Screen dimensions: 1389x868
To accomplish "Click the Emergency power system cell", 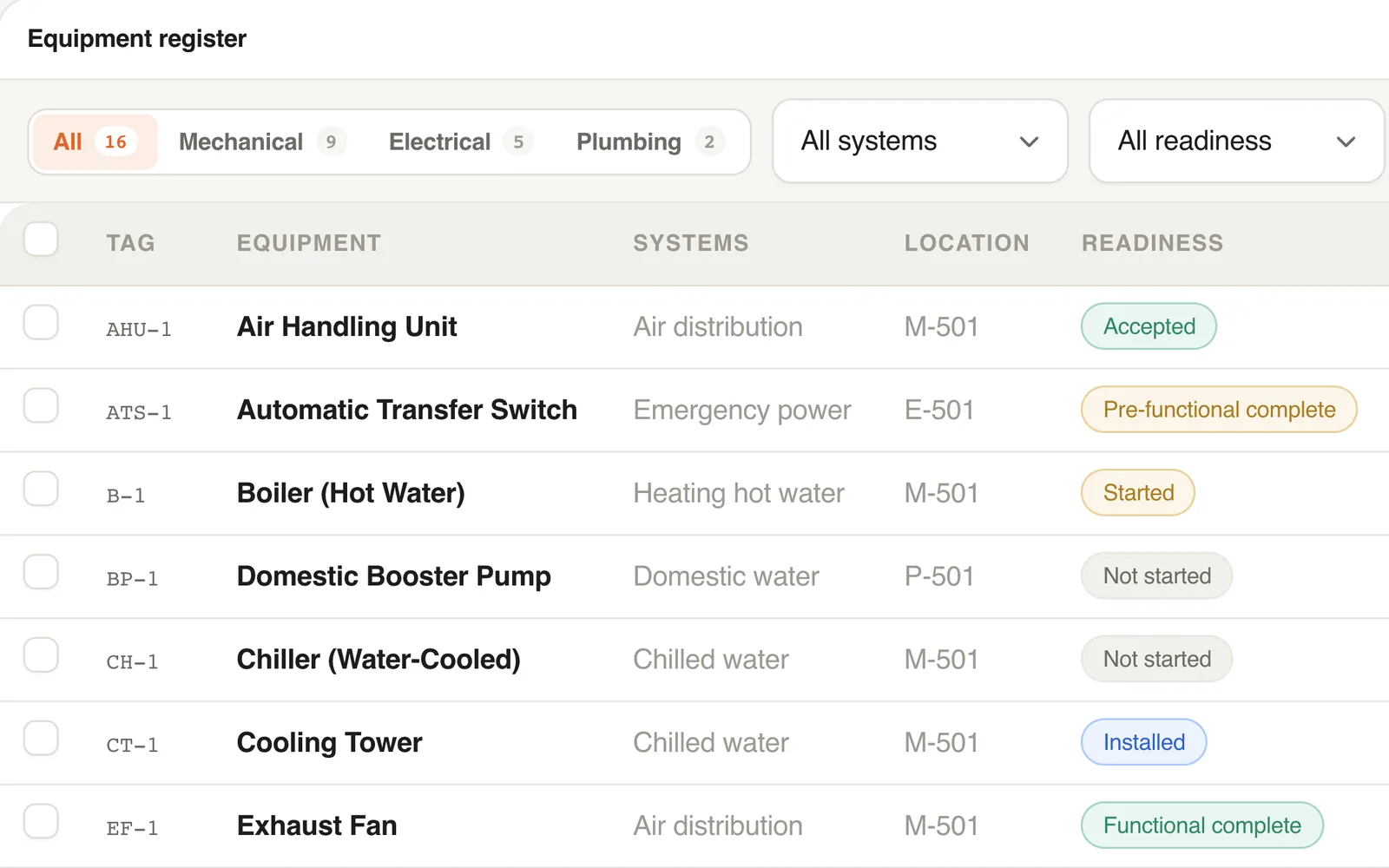I will (x=742, y=411).
